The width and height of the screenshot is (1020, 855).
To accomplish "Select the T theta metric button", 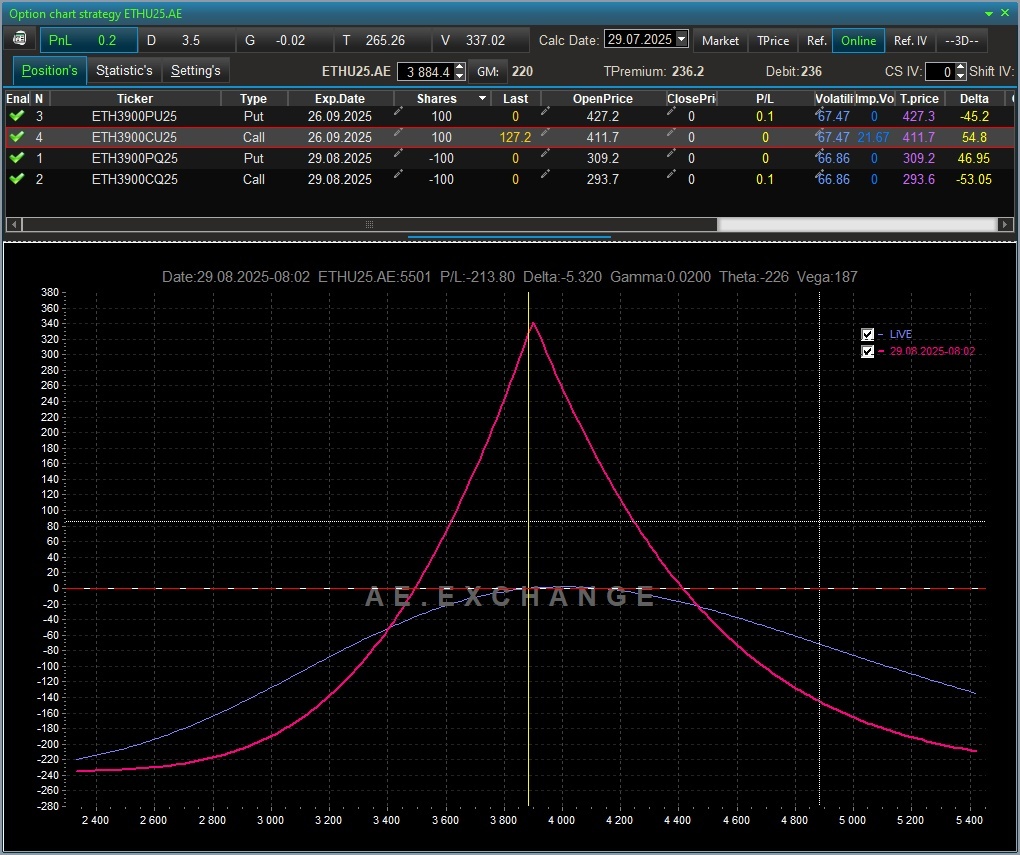I will [383, 40].
